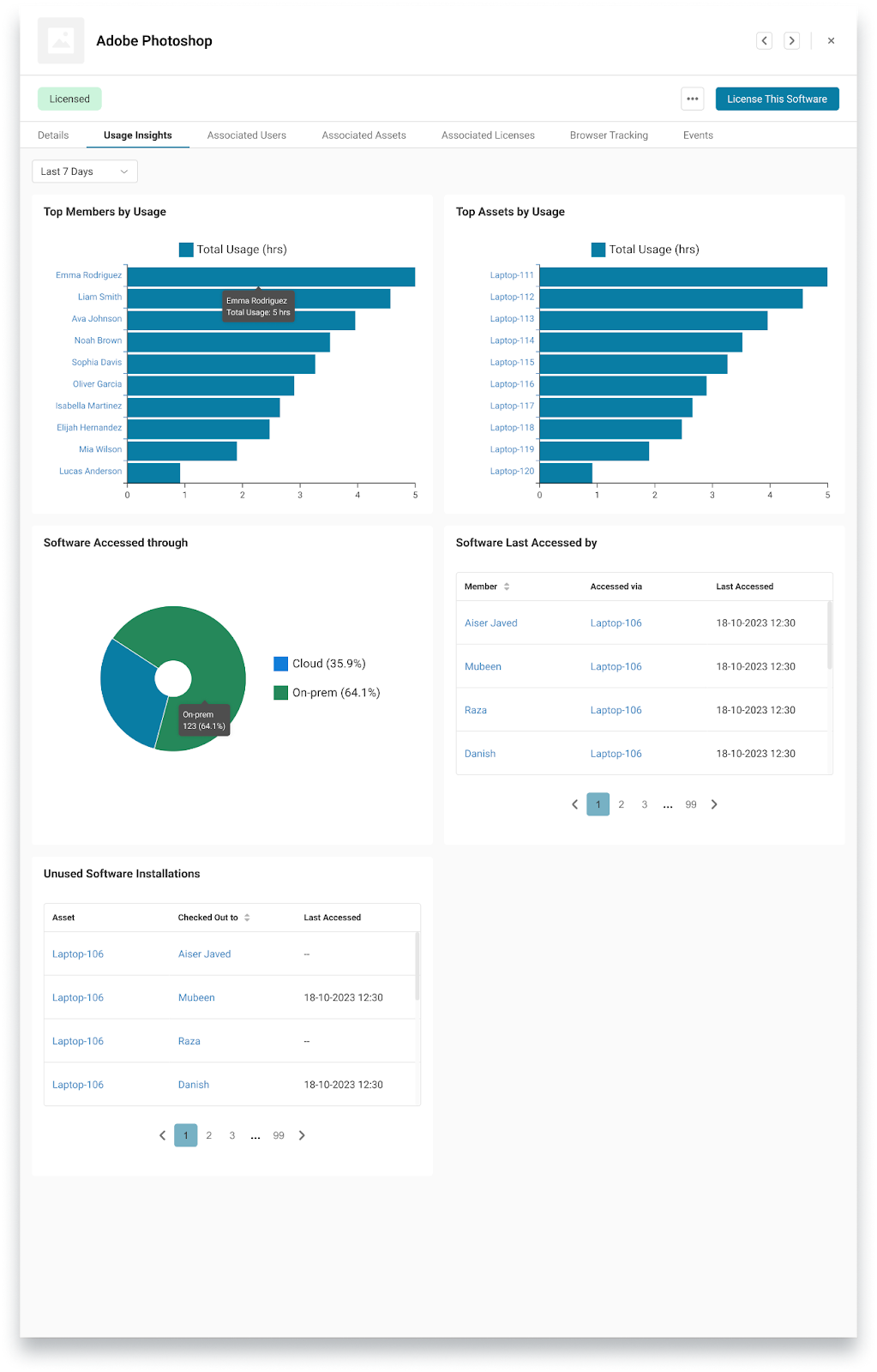Next page arrow in Software Last Accessed
The height and width of the screenshot is (1372, 877).
point(714,804)
